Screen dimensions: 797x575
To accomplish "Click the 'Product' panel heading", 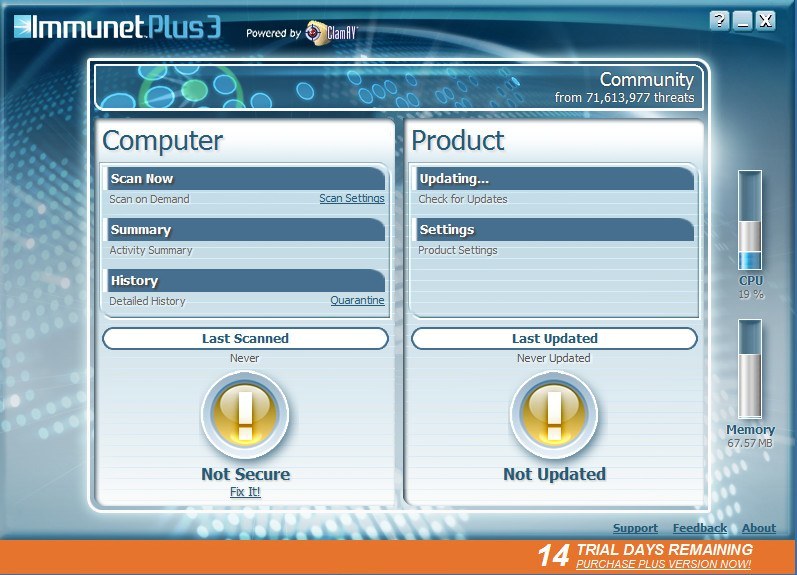I will (457, 141).
